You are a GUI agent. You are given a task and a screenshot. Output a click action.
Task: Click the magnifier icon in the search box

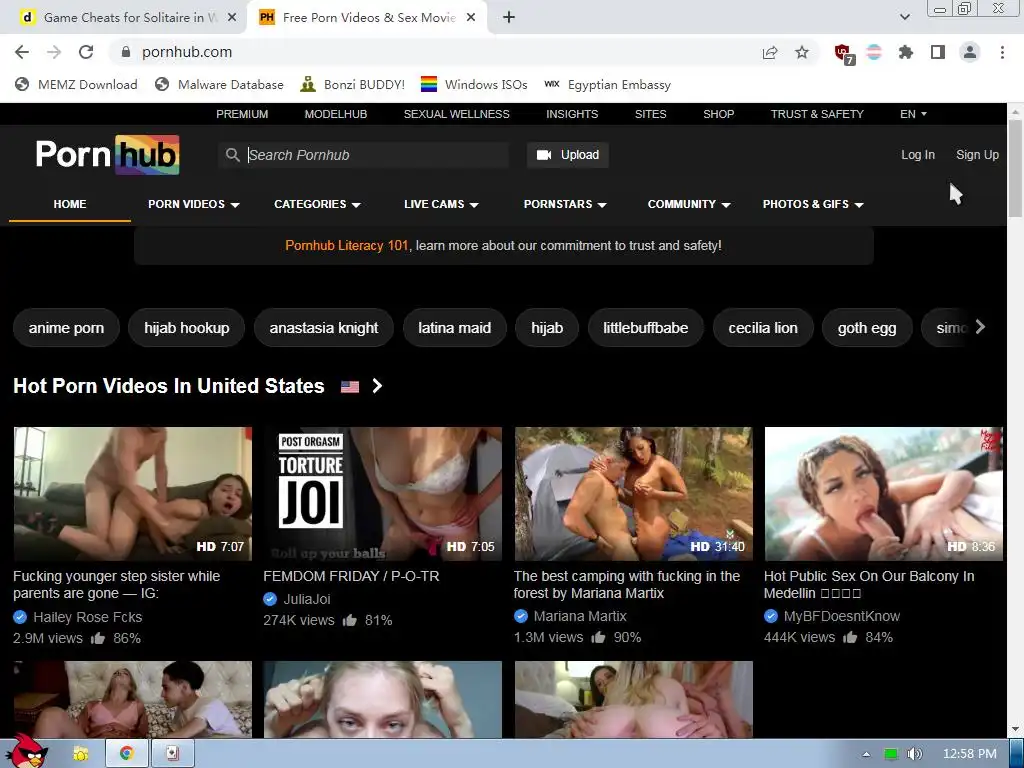(x=232, y=155)
